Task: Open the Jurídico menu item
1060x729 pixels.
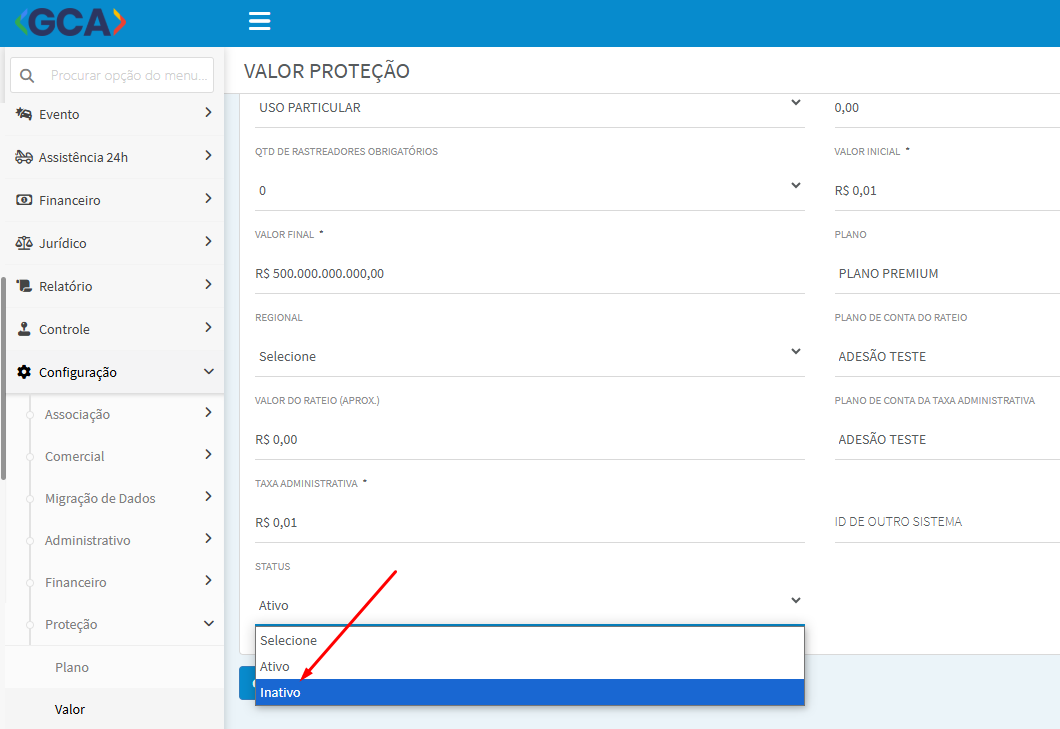Action: coord(115,243)
